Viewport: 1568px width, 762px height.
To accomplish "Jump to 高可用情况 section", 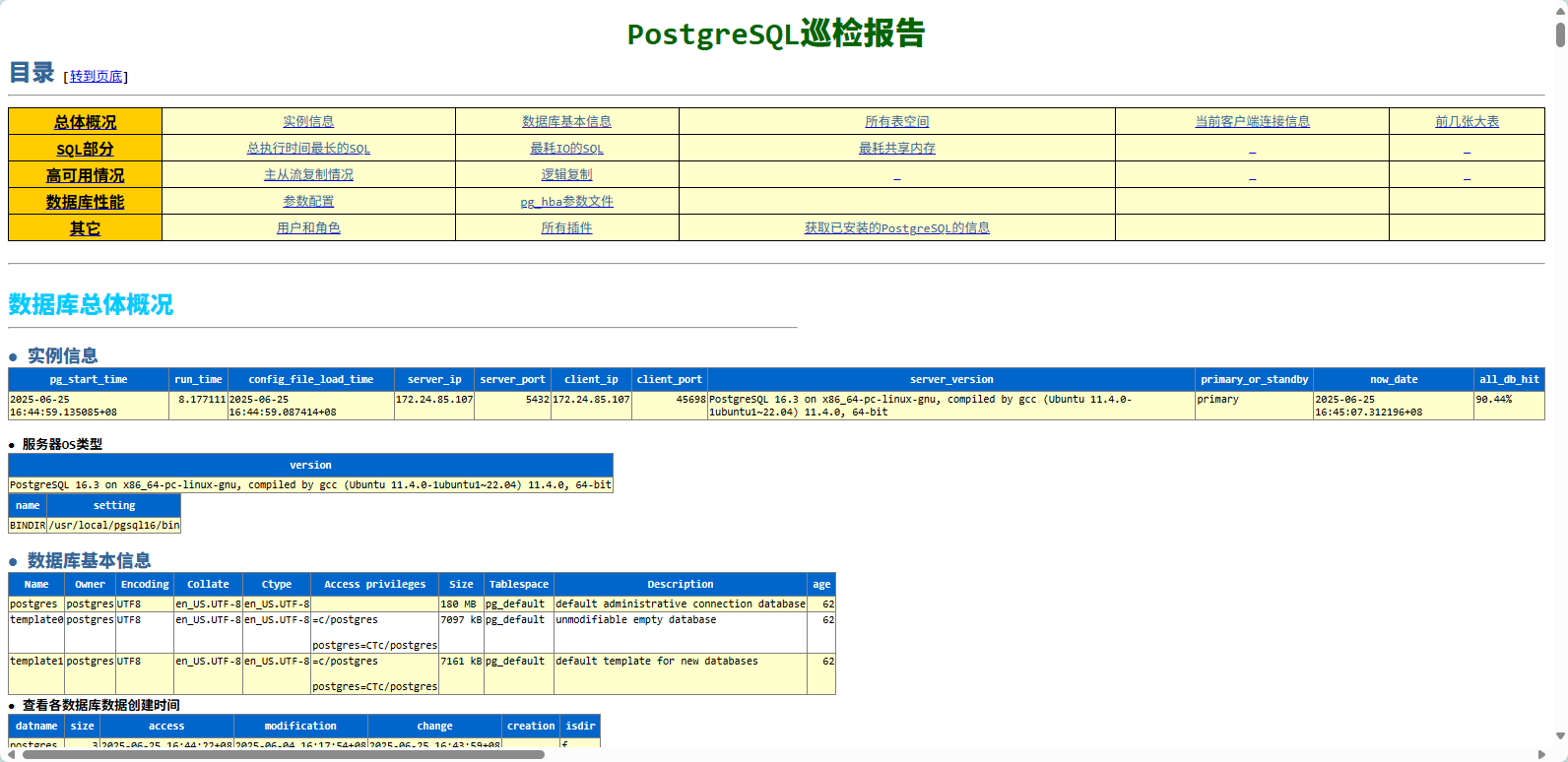I will (85, 175).
